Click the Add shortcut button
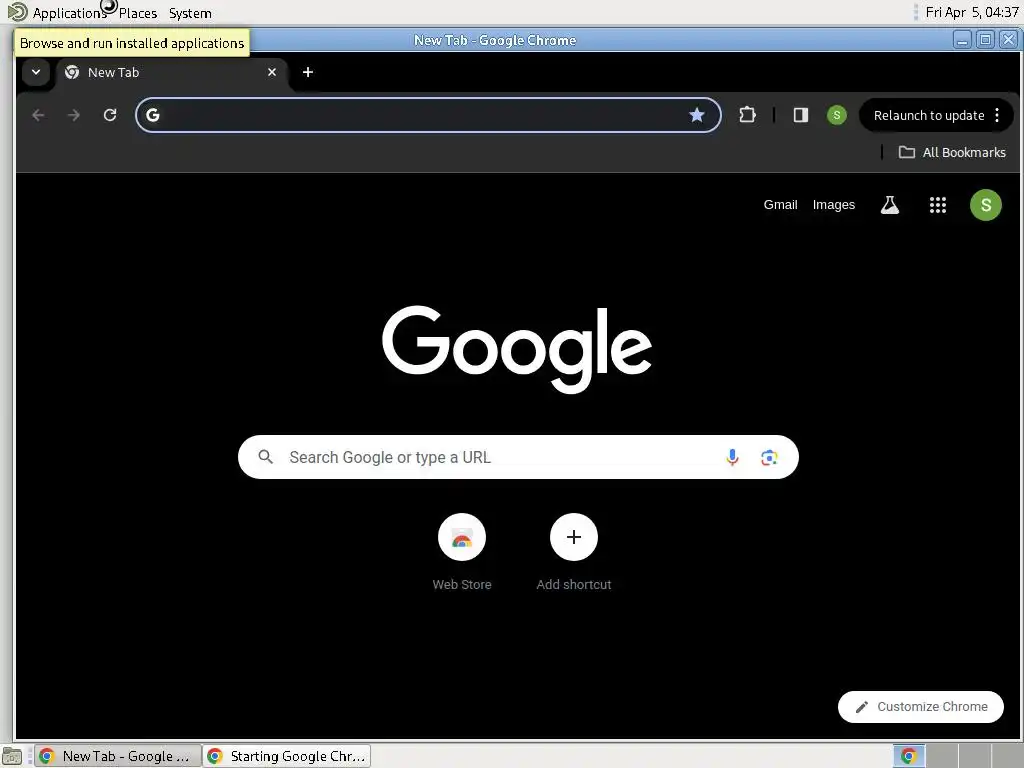Screen dimensions: 1024x768 (573, 552)
